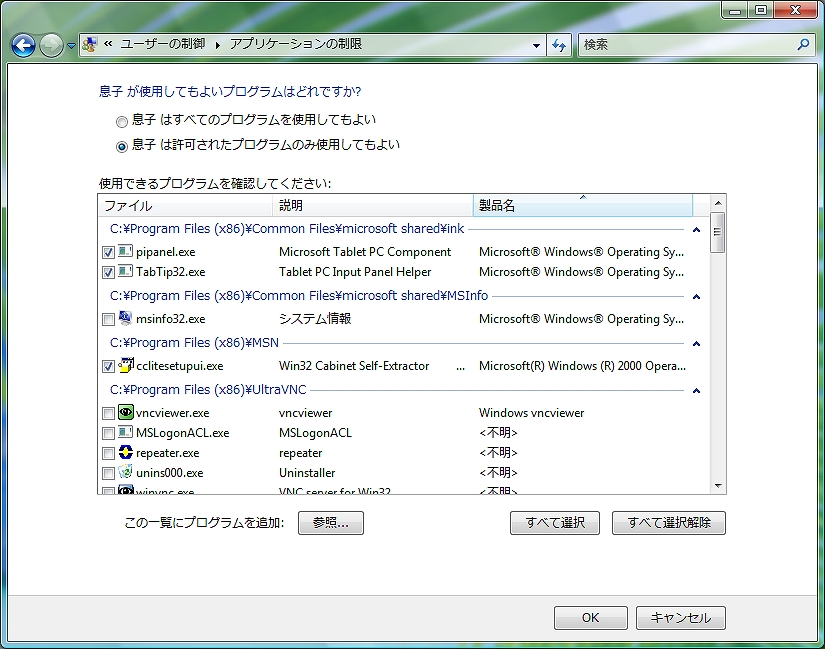This screenshot has height=649, width=825.
Task: Click the vncviewer.exe eye icon
Action: (x=126, y=413)
